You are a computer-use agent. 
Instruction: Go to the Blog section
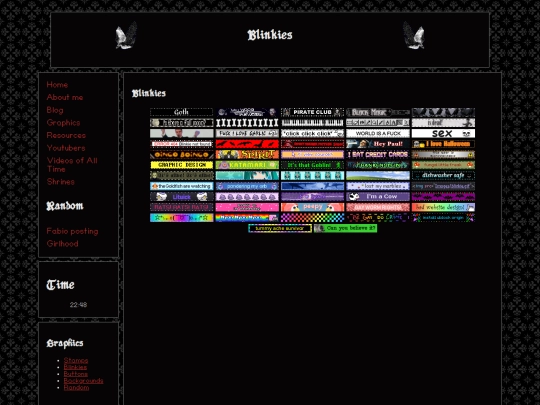[55, 110]
